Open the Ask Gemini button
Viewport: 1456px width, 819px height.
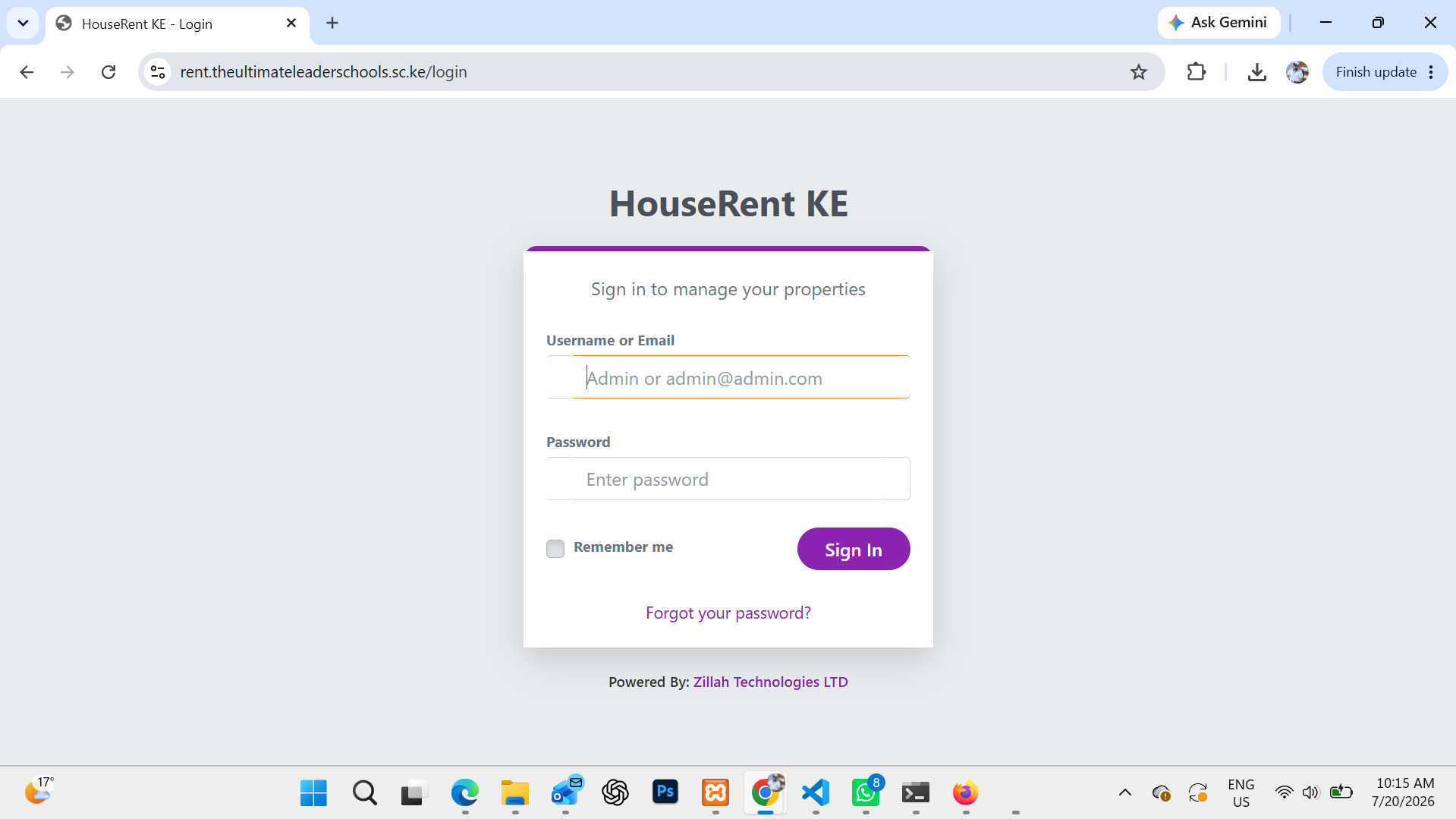(1219, 23)
